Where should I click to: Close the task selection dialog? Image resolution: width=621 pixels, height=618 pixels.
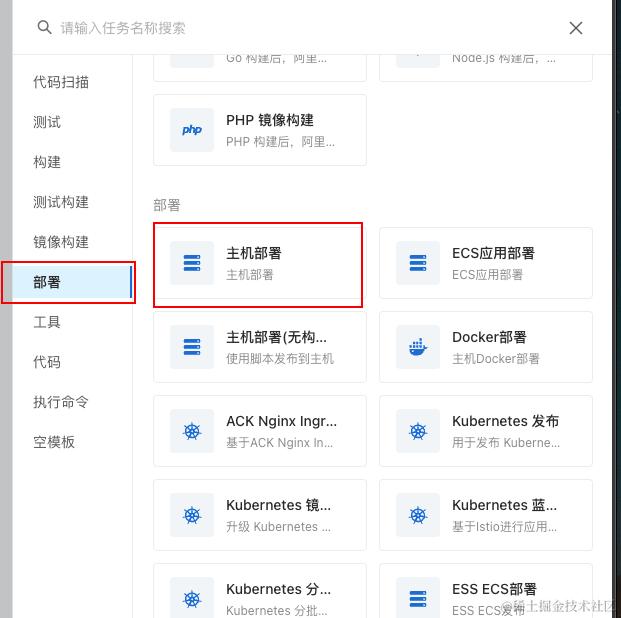coord(575,28)
